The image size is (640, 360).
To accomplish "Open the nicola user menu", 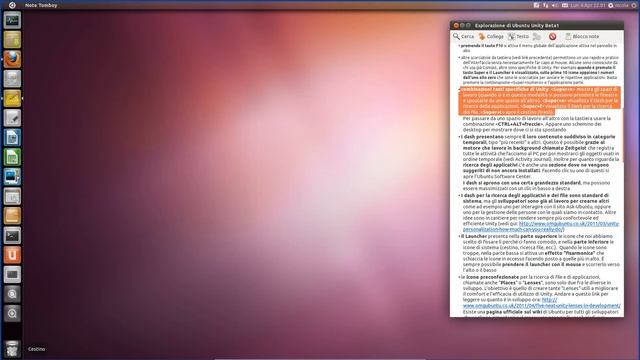I will (x=618, y=5).
